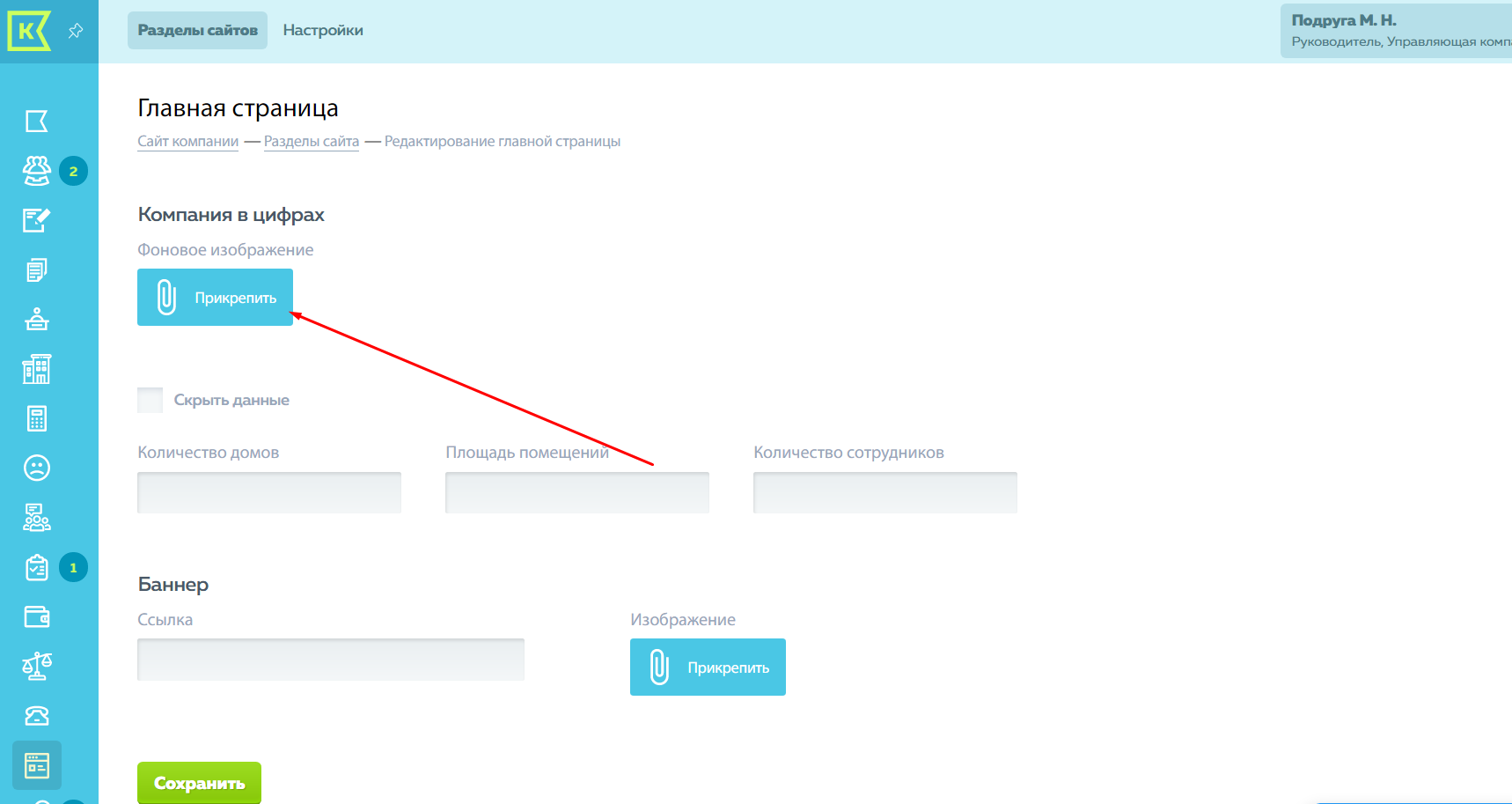Screen dimensions: 1512x804
Task: Click the buildings icon in sidebar
Action: coord(37,369)
